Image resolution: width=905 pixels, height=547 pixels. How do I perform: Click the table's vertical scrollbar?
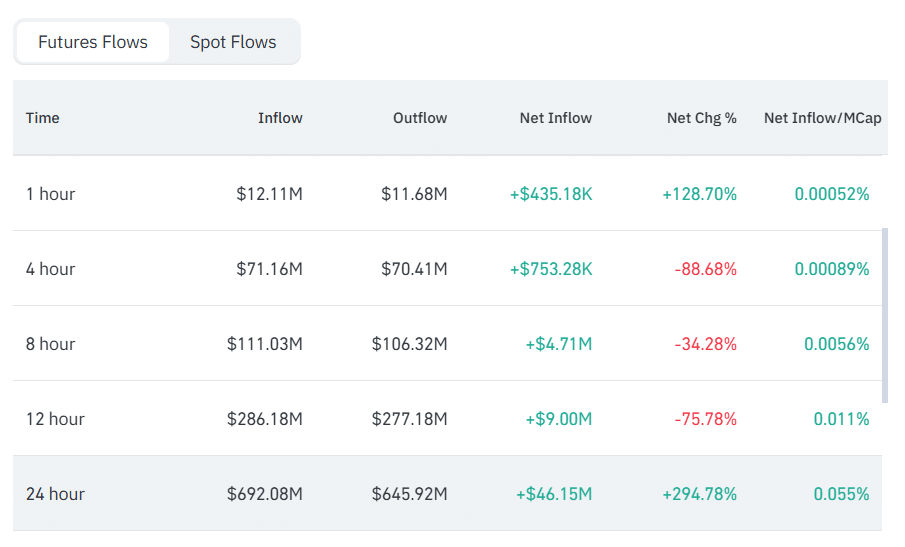coord(884,315)
